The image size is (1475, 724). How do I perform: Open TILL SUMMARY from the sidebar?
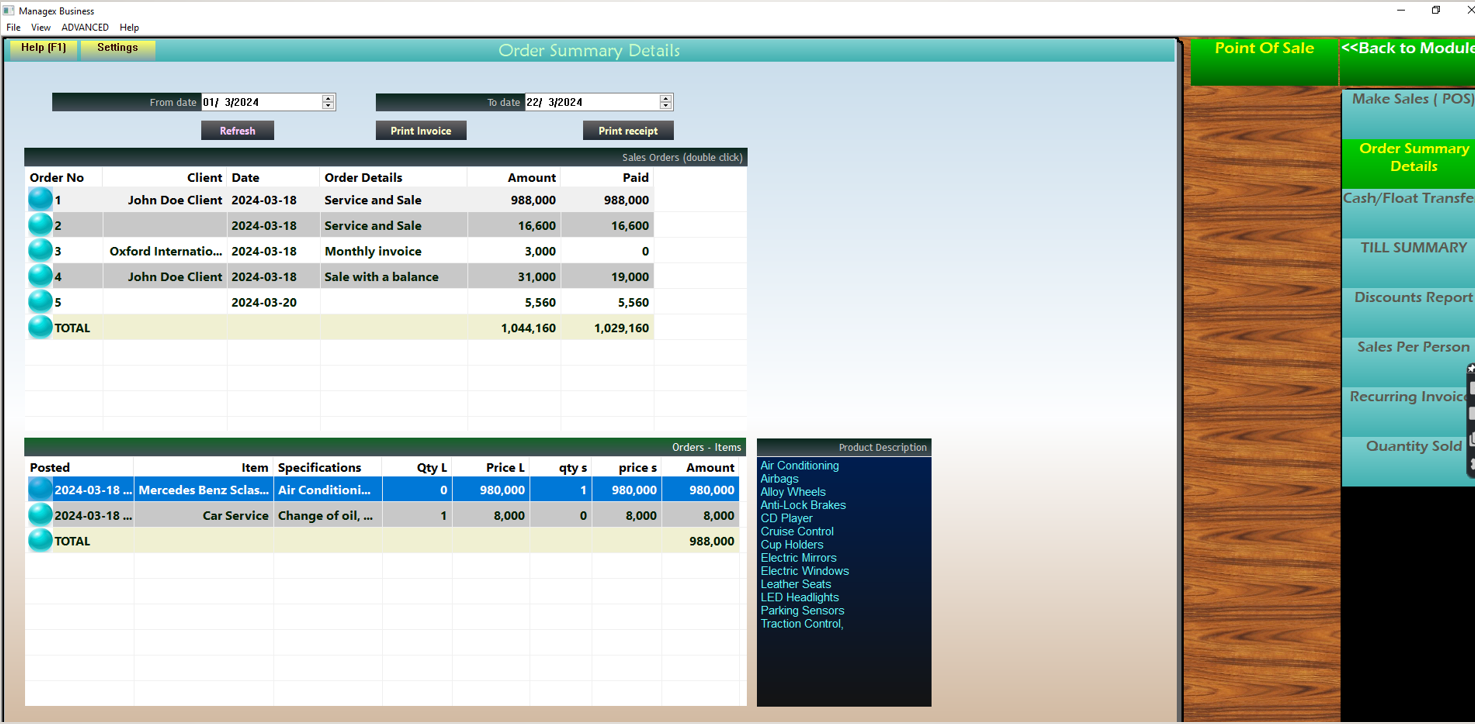(1412, 247)
